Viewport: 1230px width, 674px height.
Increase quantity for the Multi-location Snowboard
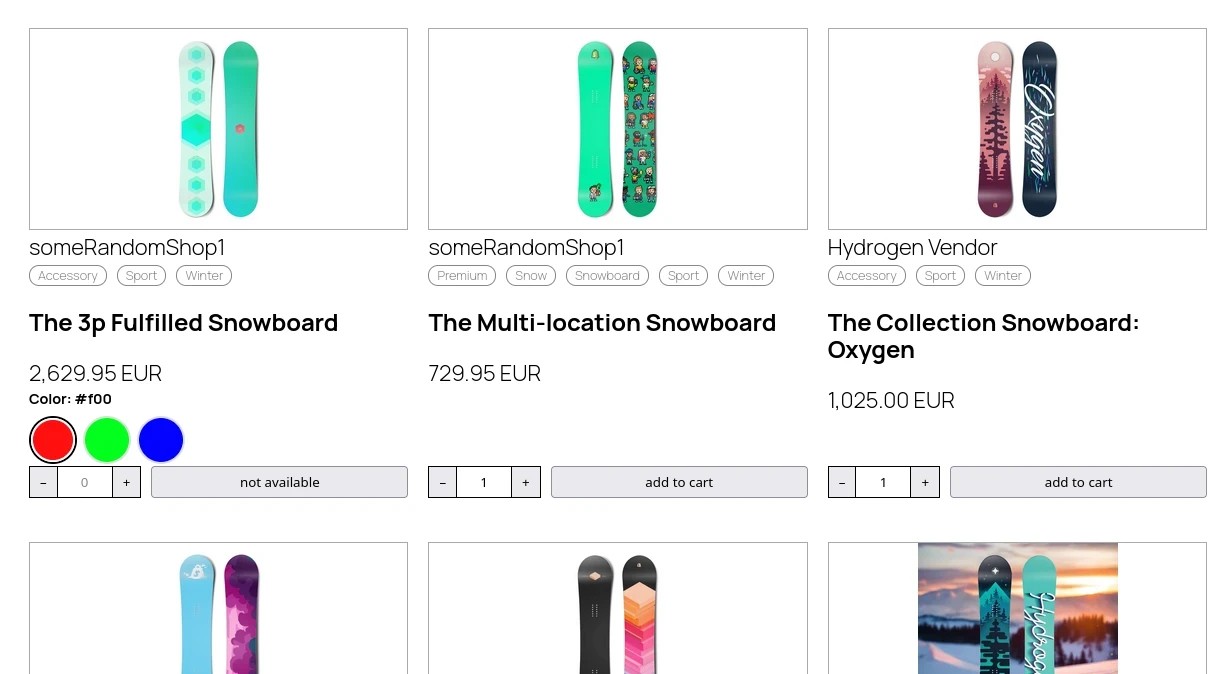(x=525, y=482)
